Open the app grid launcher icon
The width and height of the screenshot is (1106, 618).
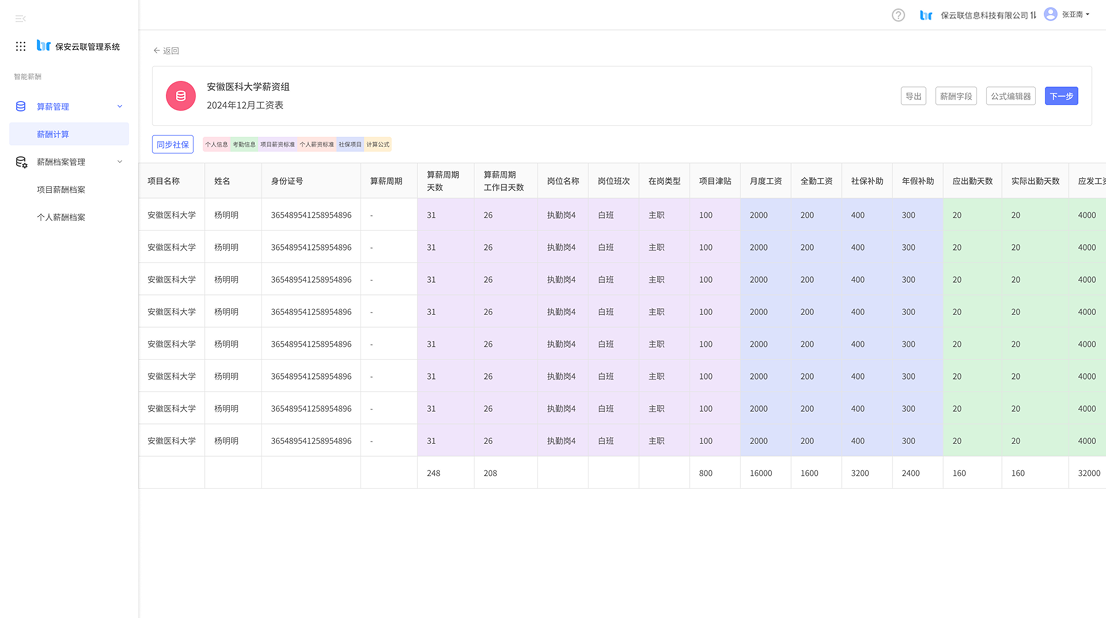point(21,46)
